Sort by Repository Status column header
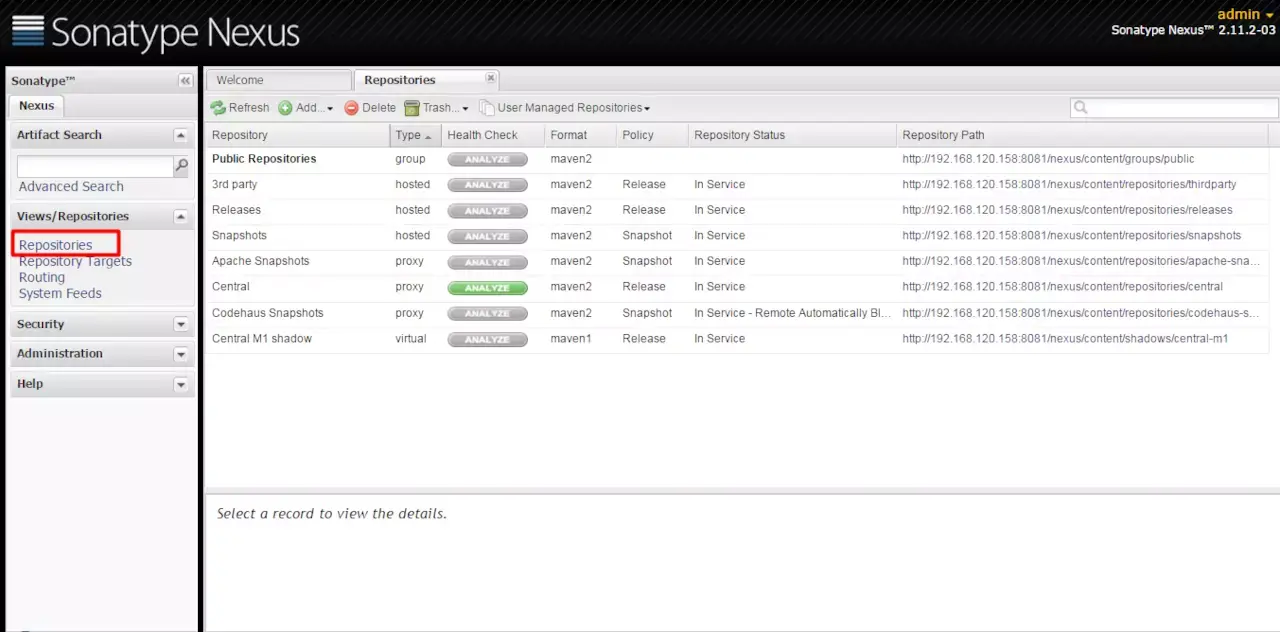 (x=792, y=135)
